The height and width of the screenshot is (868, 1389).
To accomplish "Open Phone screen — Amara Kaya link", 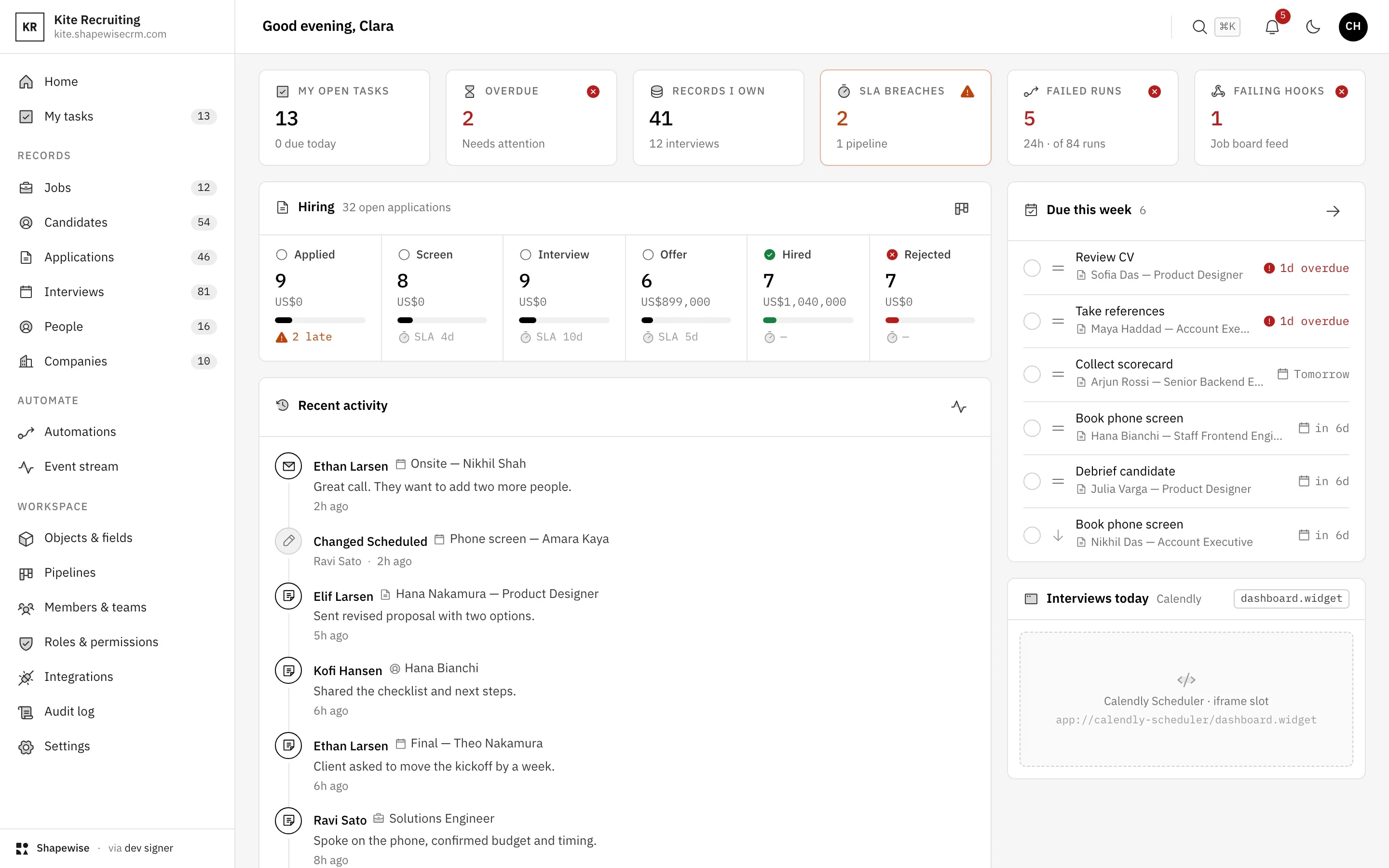I will point(522,539).
